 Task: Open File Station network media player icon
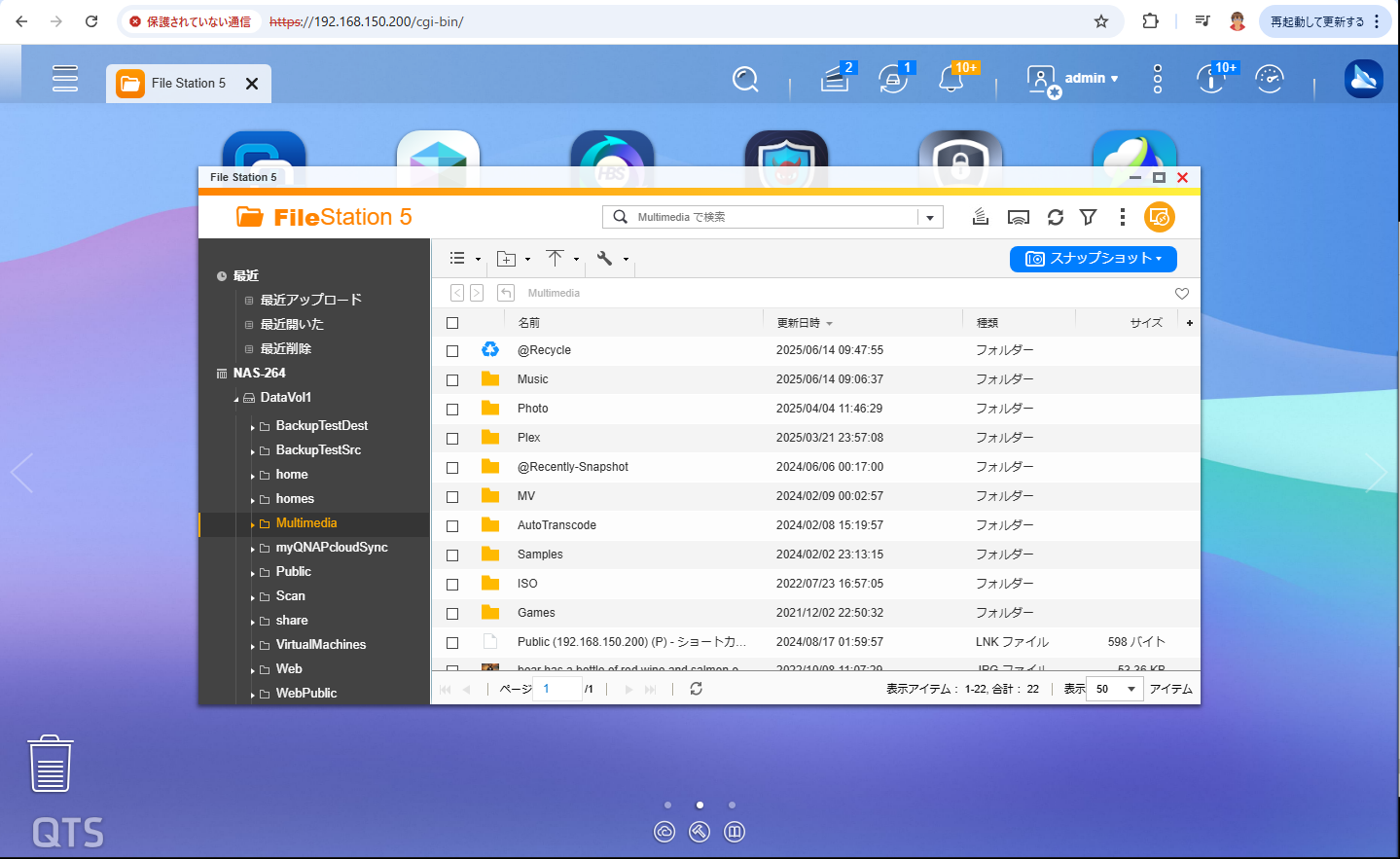1018,217
